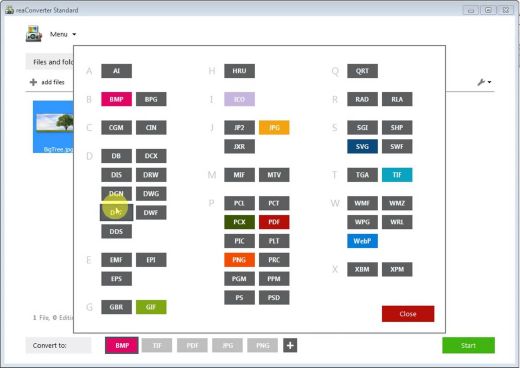Image resolution: width=520 pixels, height=368 pixels.
Task: Toggle the navy SVG format tile
Action: [362, 146]
